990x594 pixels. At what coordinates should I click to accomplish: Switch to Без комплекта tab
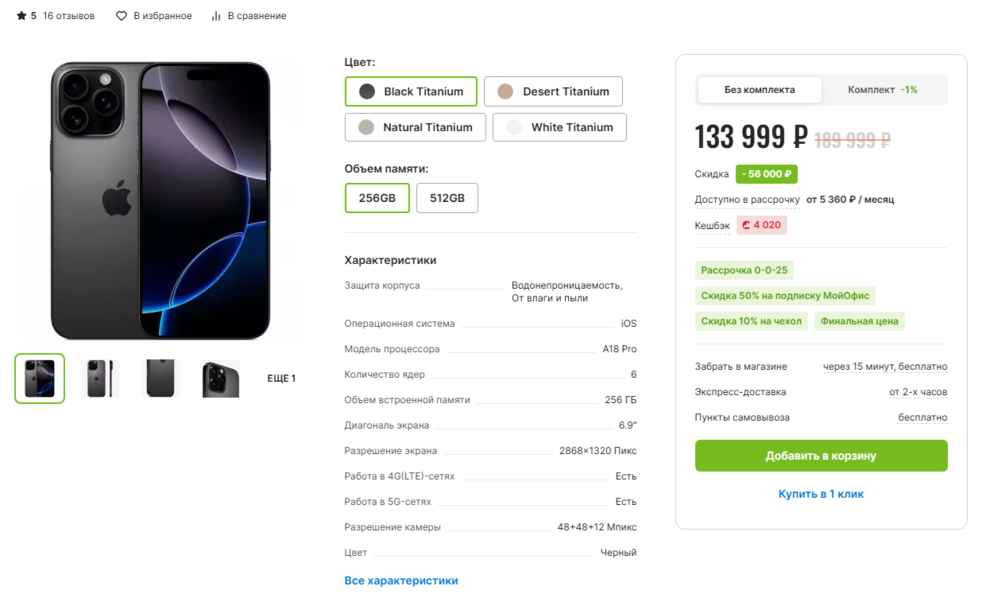(x=760, y=90)
